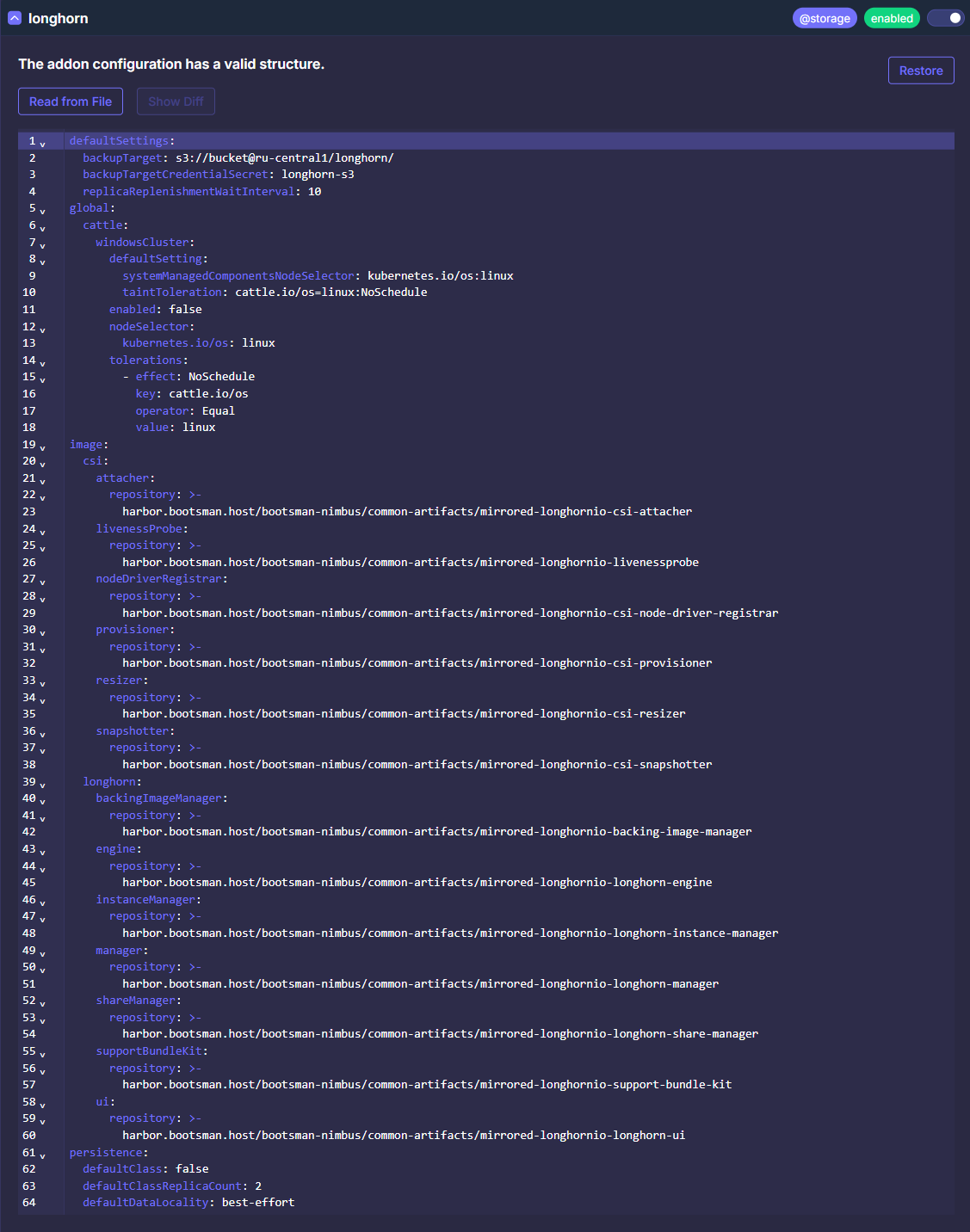Image resolution: width=970 pixels, height=1232 pixels.
Task: Click the Read from File button
Action: (71, 102)
